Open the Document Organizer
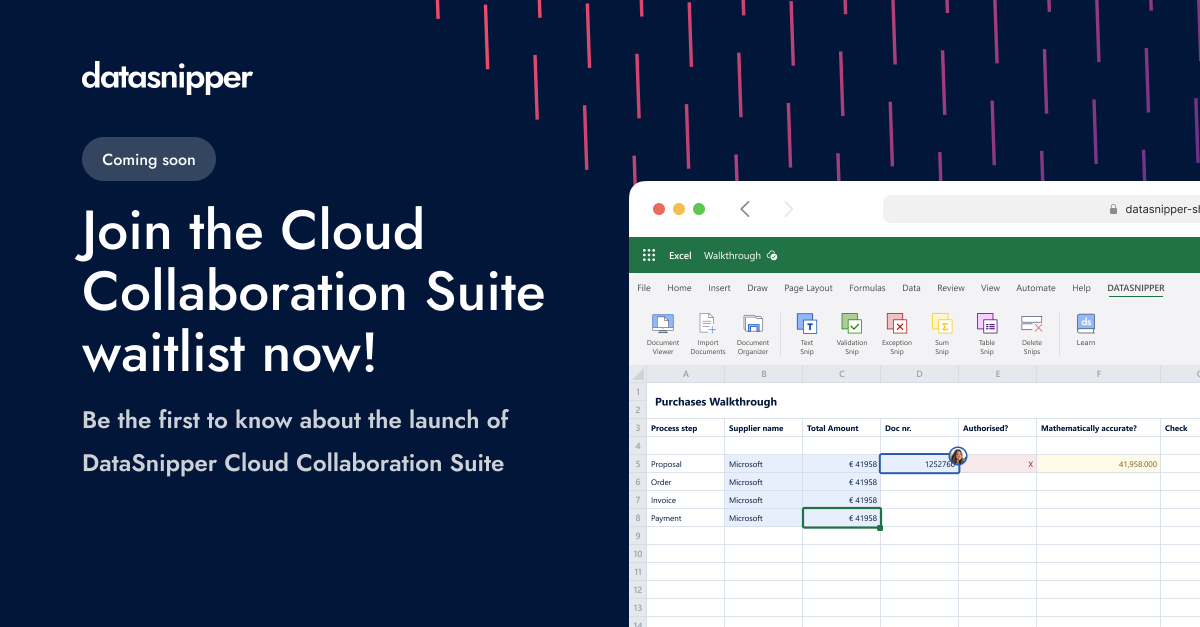 click(x=753, y=333)
